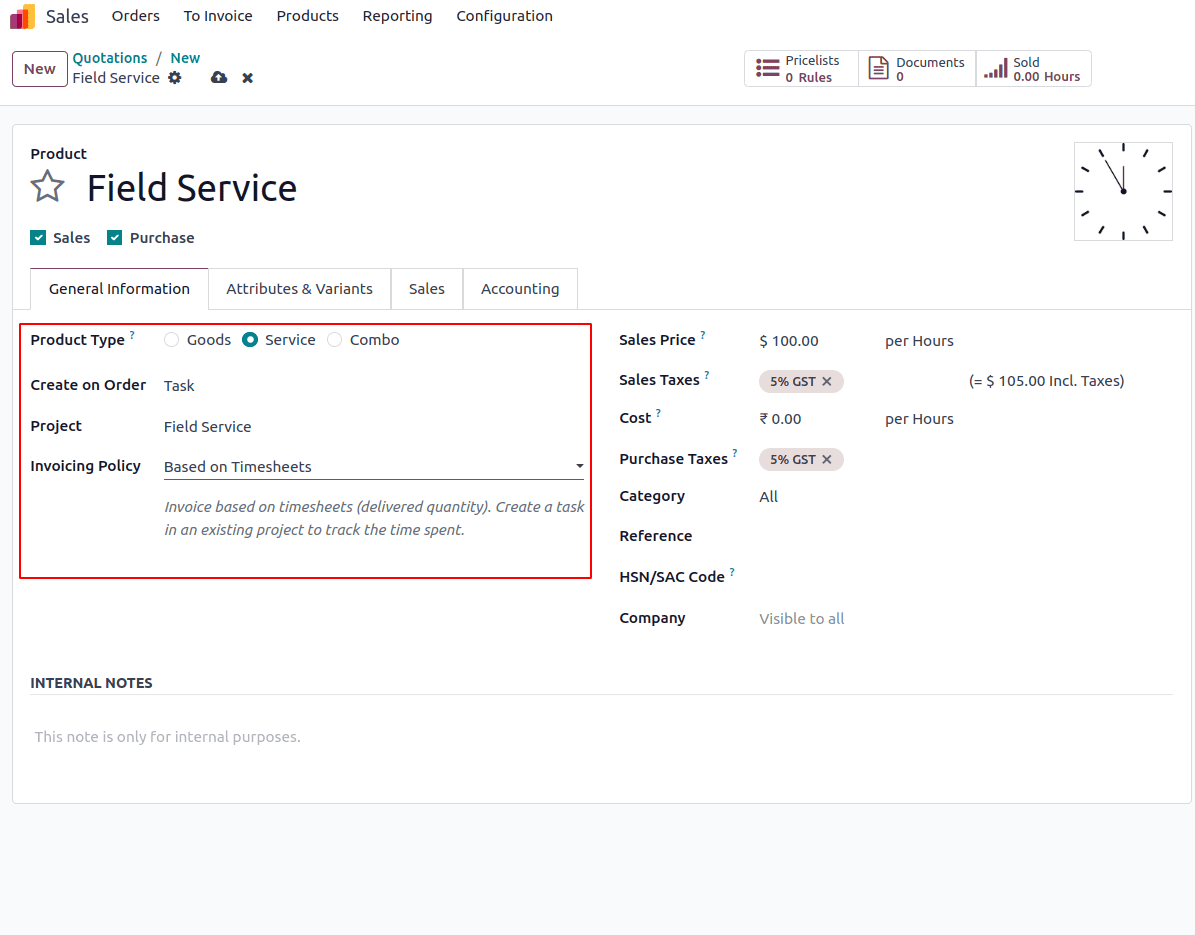The height and width of the screenshot is (935, 1195).
Task: Remove the 5% GST sales tax tag
Action: coord(827,382)
